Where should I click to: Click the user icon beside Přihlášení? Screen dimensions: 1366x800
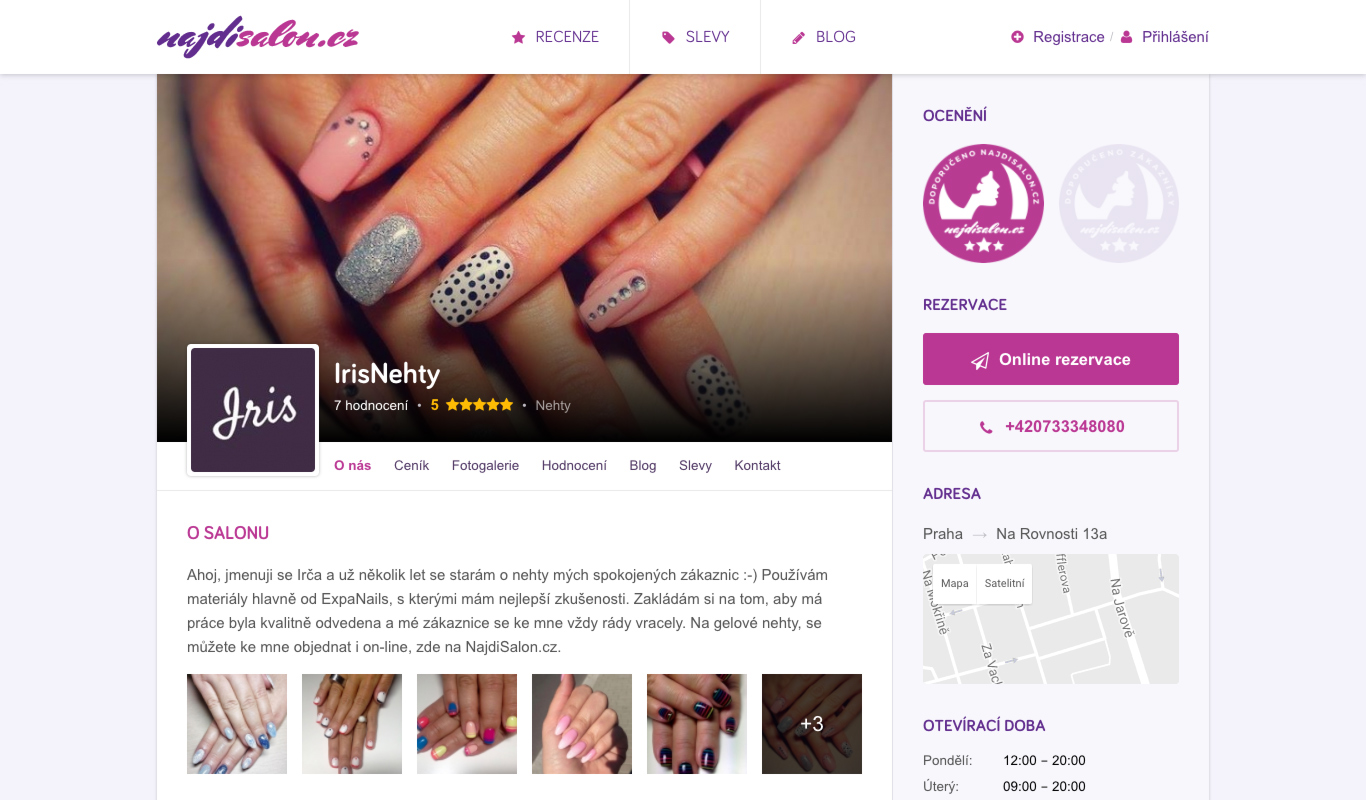[x=1127, y=37]
